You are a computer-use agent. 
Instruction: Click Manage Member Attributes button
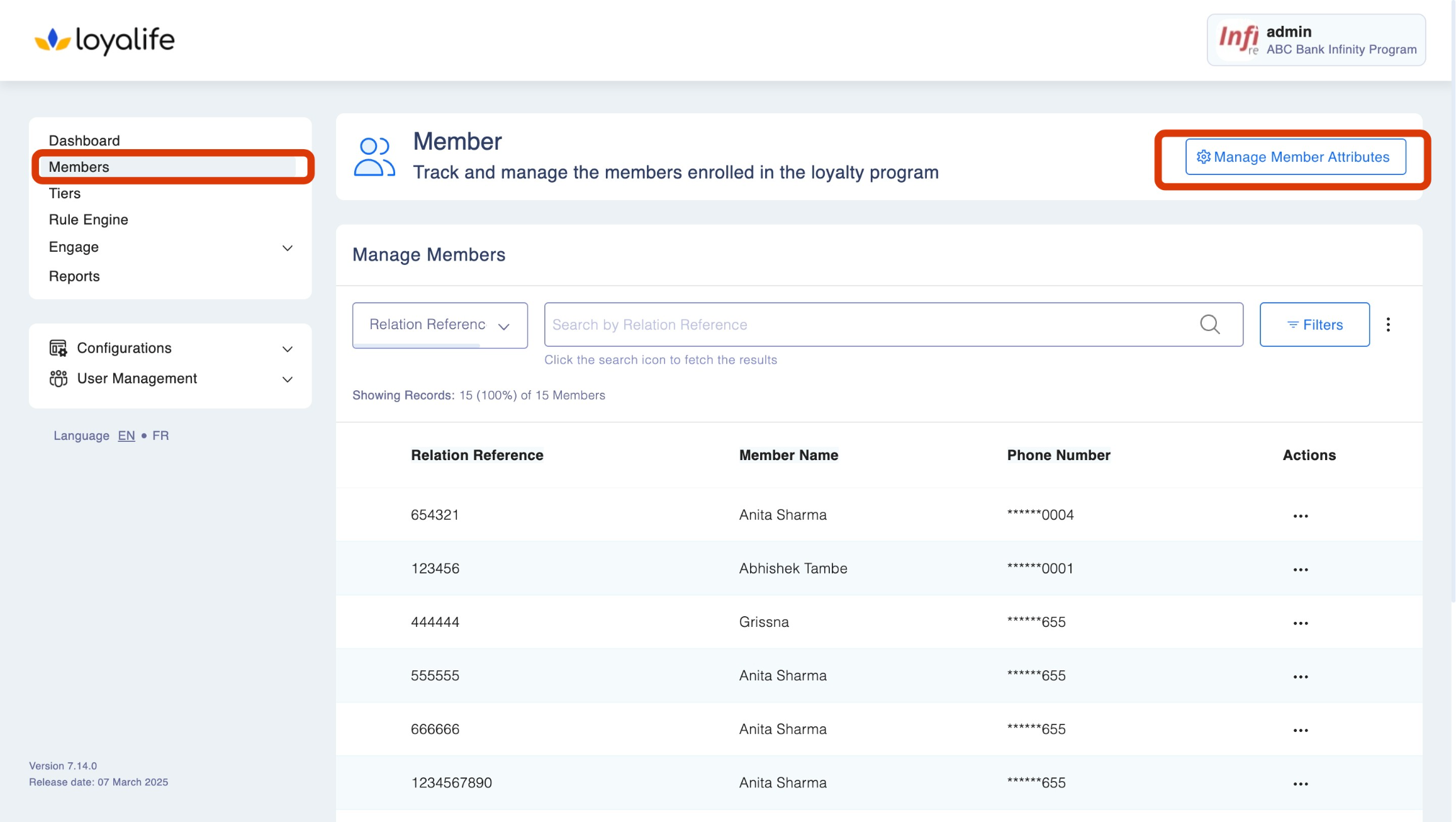tap(1295, 157)
